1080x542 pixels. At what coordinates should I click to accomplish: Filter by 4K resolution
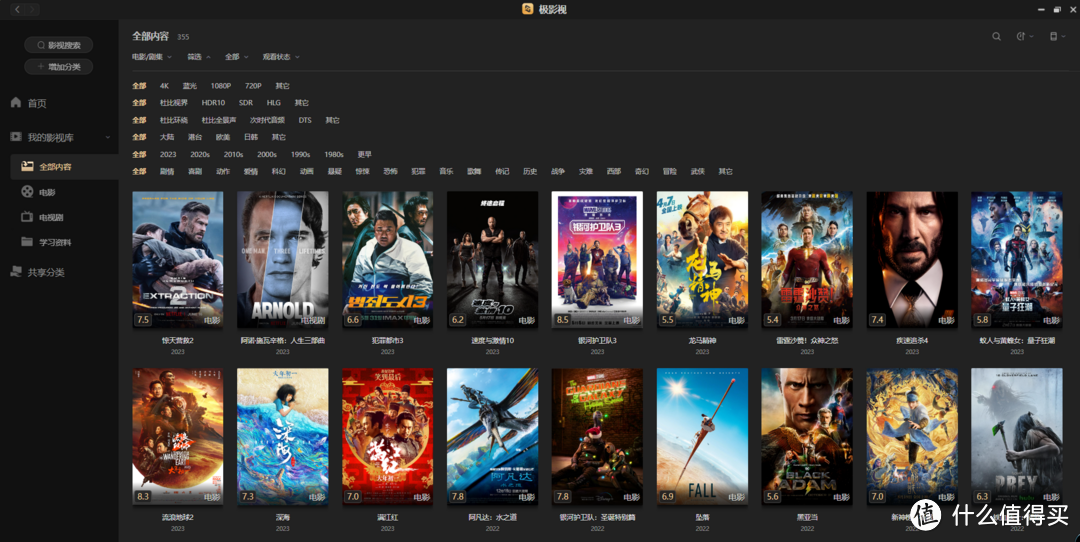pos(164,86)
